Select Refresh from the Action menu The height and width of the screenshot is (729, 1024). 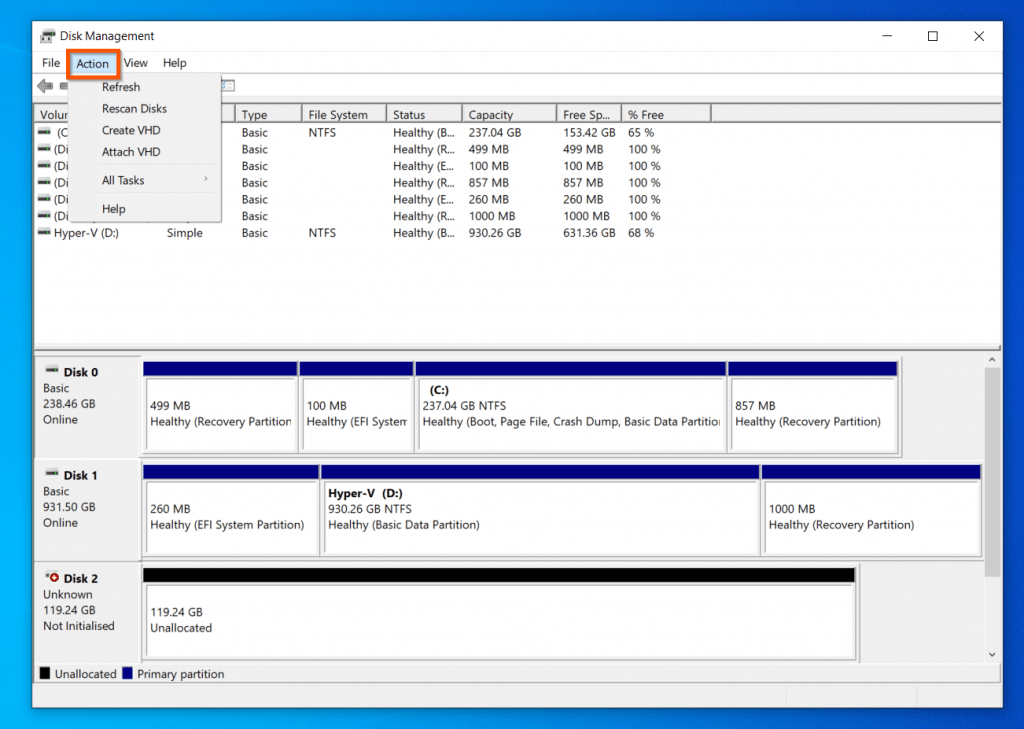click(121, 87)
